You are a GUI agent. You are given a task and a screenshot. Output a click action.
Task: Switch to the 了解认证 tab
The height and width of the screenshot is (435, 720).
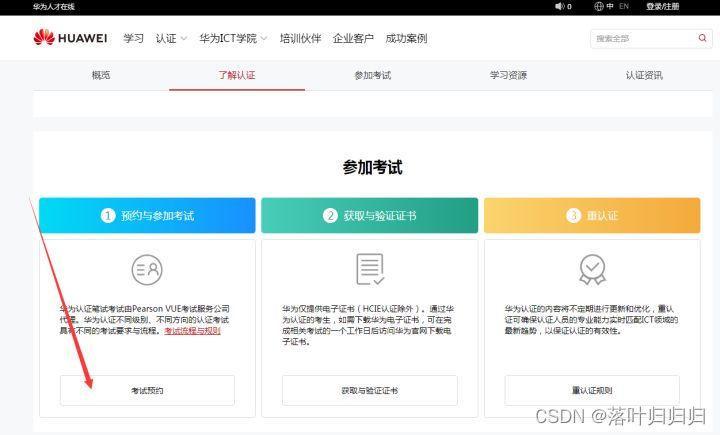[x=236, y=75]
